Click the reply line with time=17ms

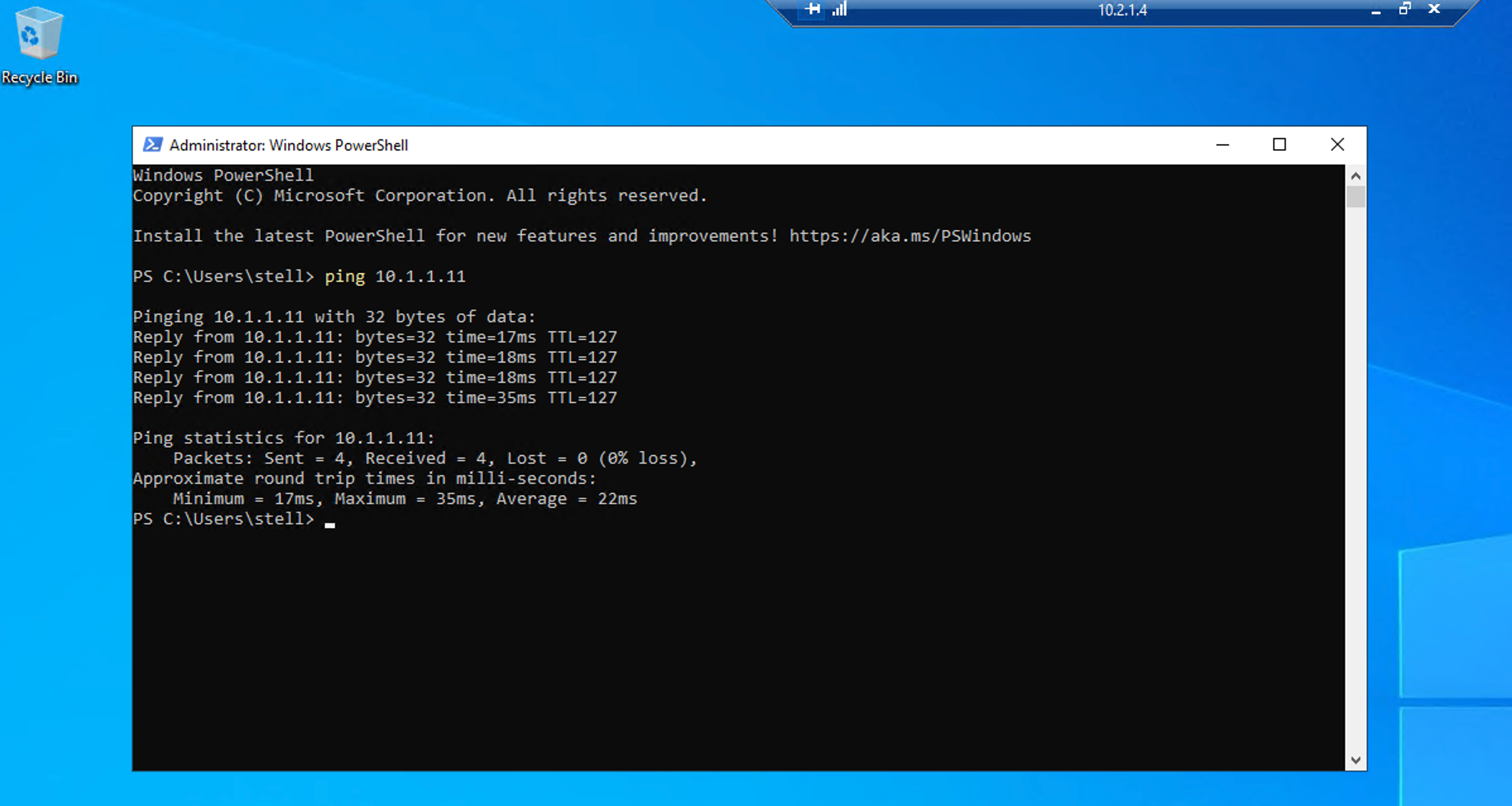pos(375,337)
